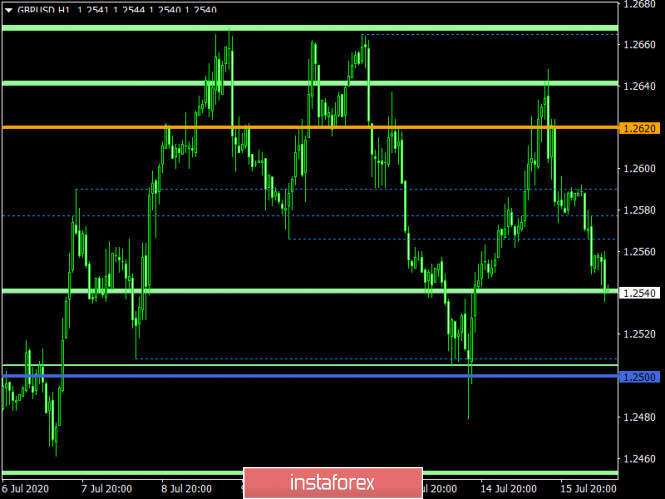Click the topmost green horizontal level line
The height and width of the screenshot is (499, 665).
coord(300,28)
